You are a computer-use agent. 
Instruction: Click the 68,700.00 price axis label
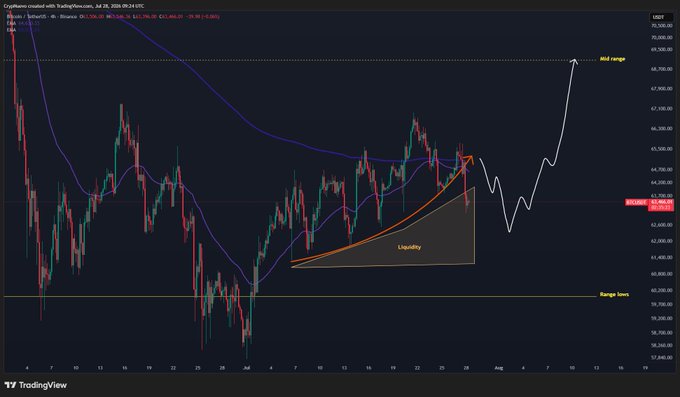coord(661,69)
